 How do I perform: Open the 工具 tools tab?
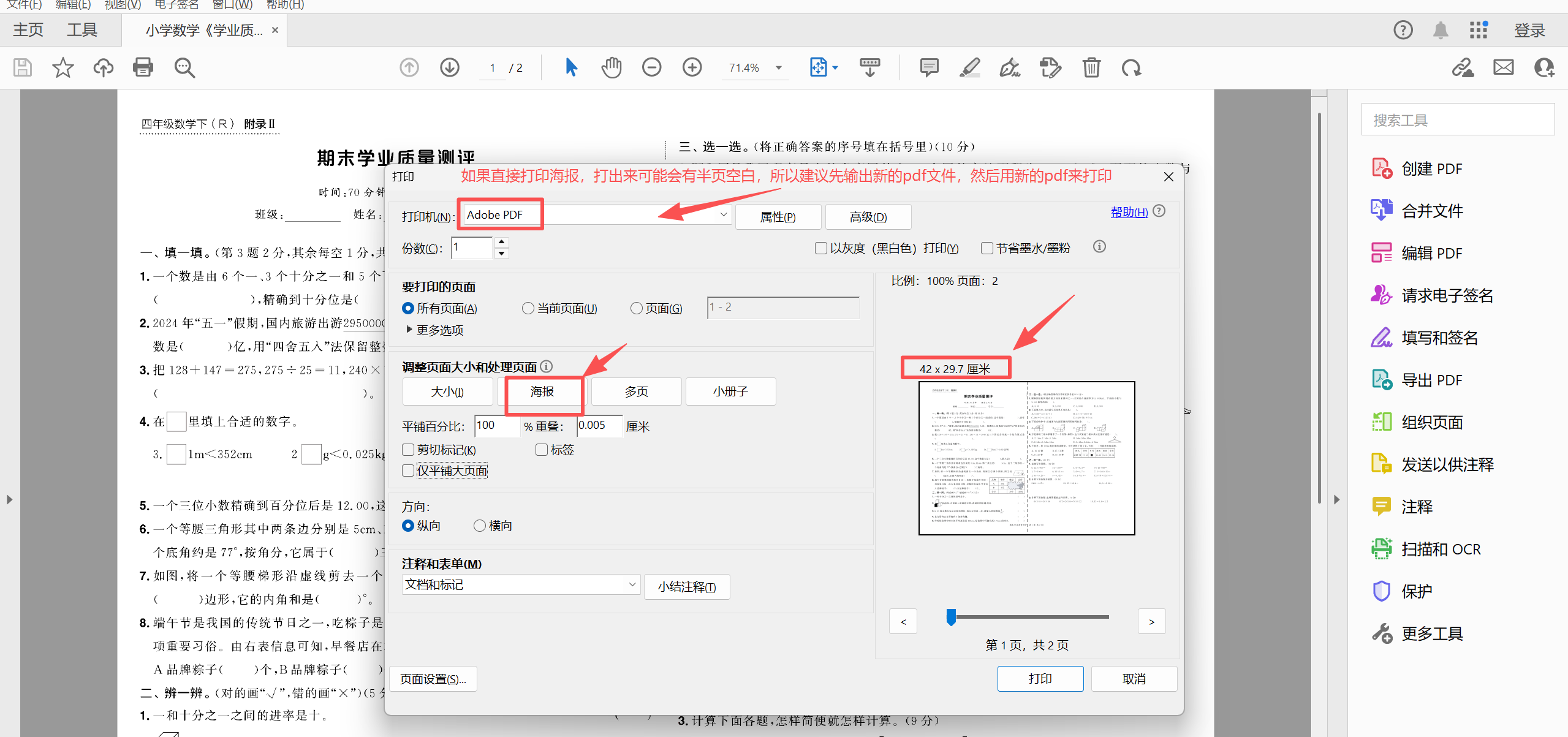coord(81,30)
